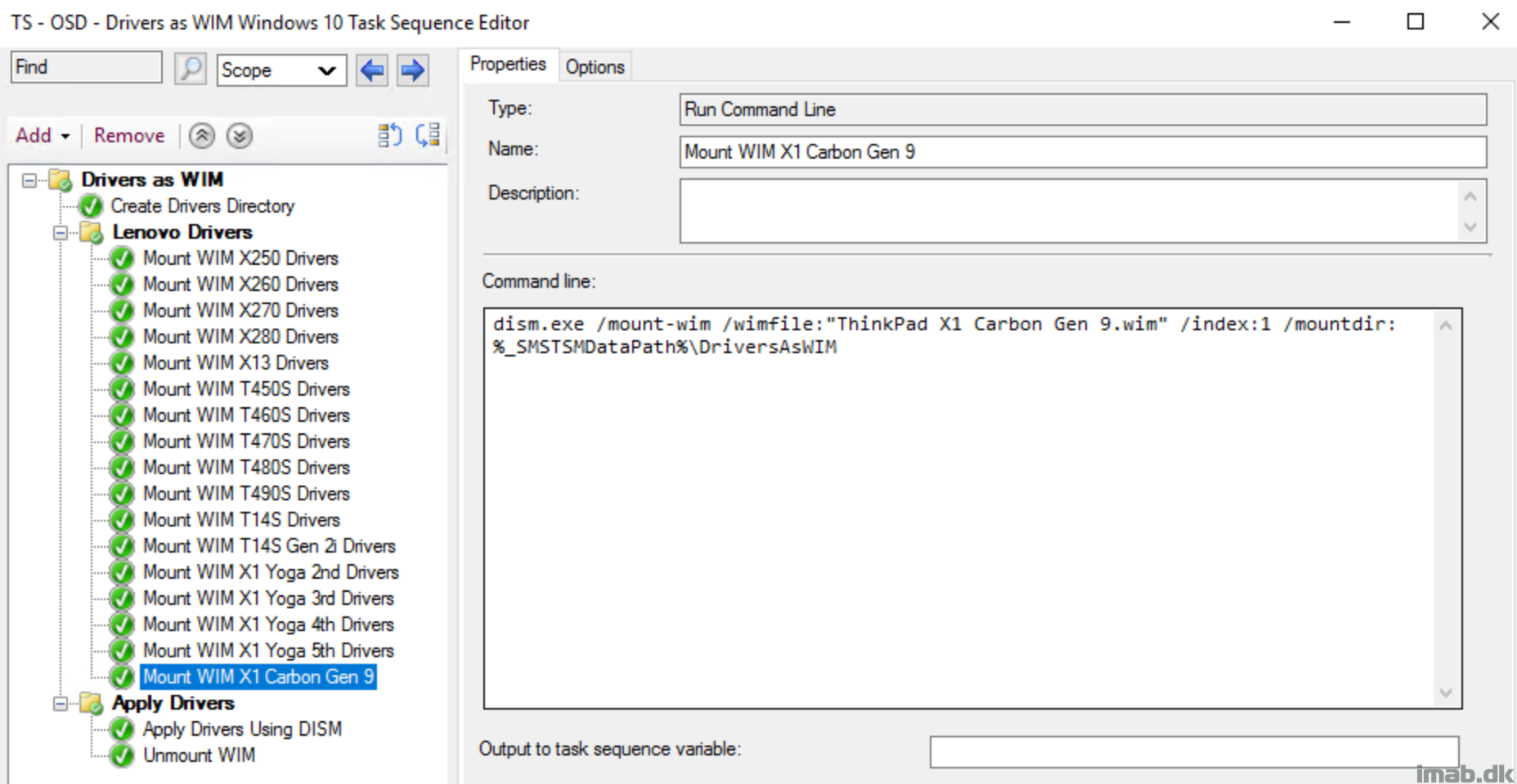Screen dimensions: 1517x784
Task: Click the expand all tree icon
Action: [390, 136]
